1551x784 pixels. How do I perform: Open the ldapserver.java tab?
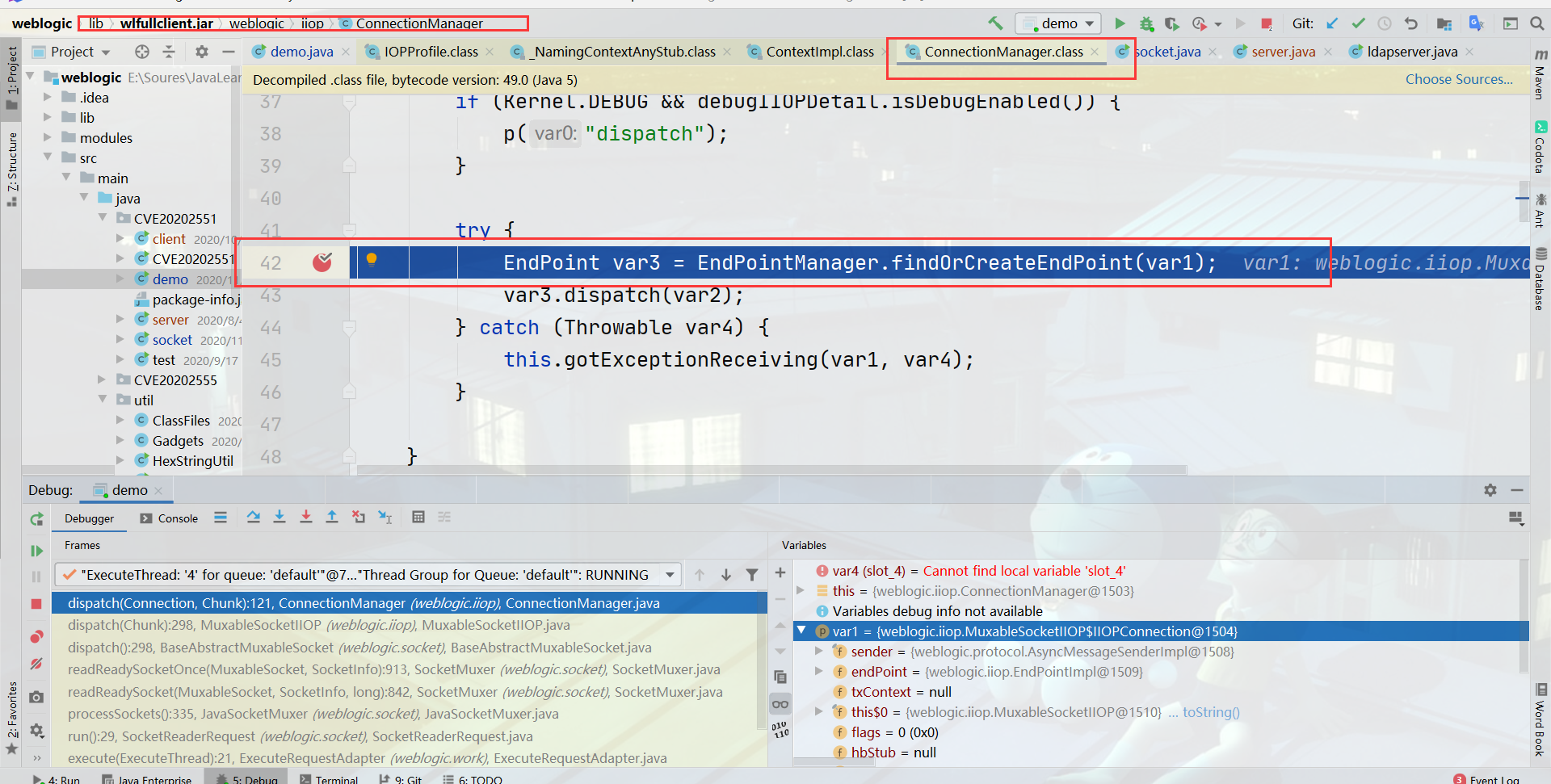tap(1412, 52)
